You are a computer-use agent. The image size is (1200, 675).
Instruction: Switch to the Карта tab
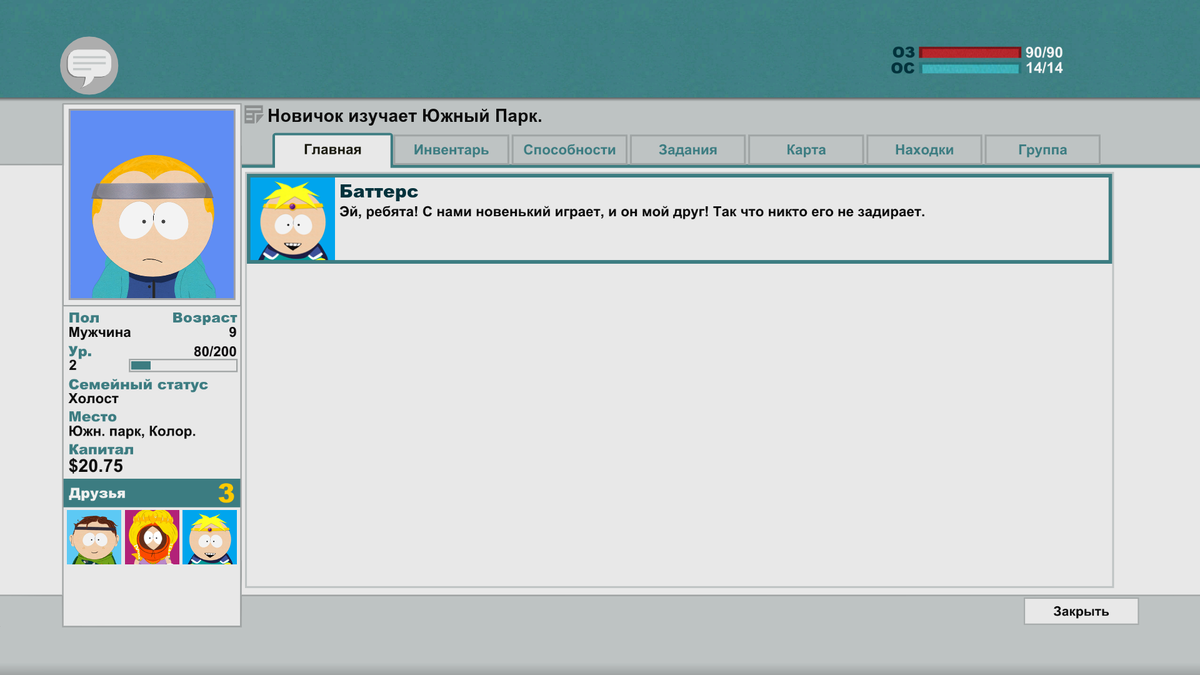[x=806, y=150]
